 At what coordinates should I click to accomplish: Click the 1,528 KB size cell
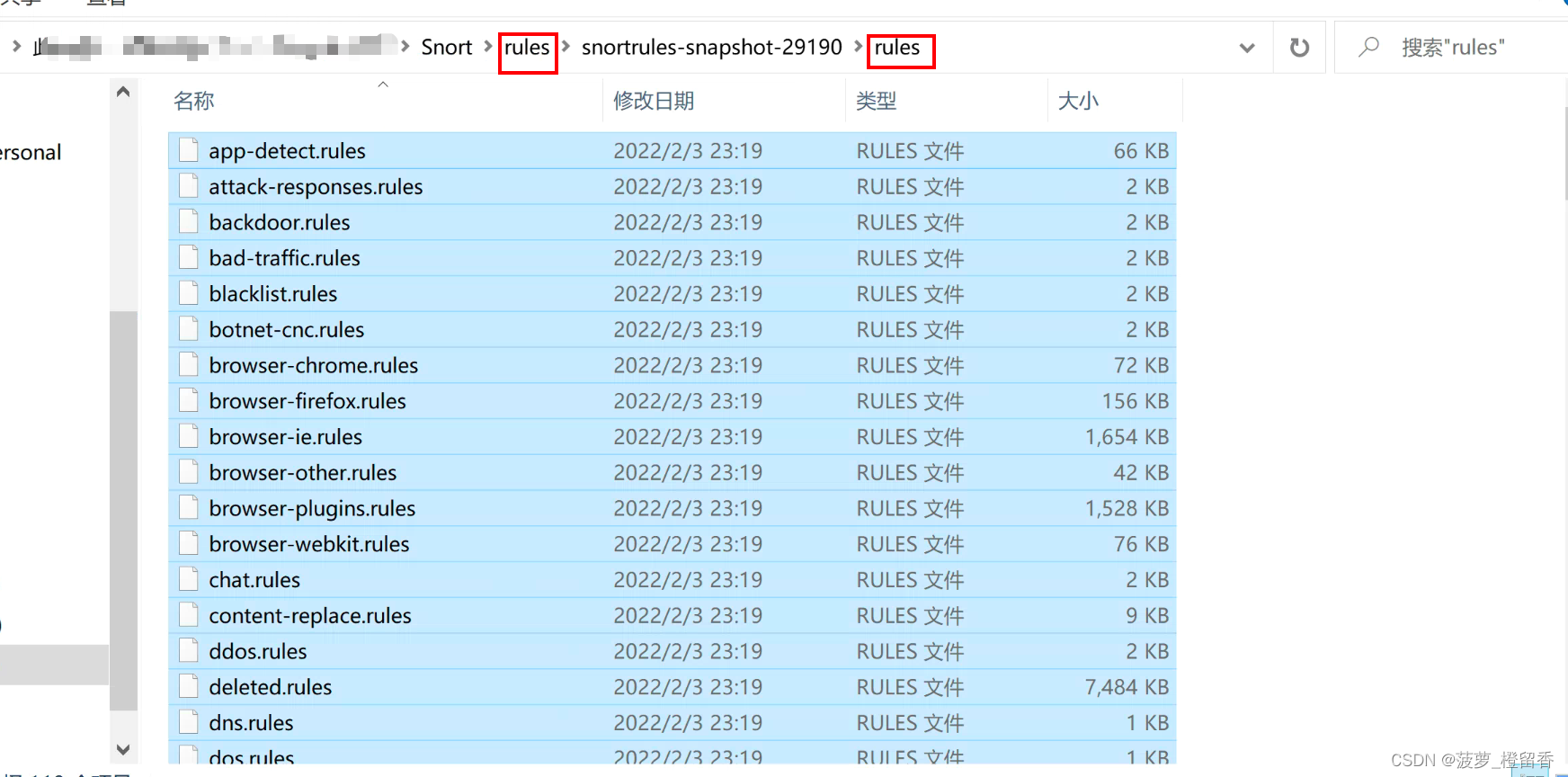1127,508
